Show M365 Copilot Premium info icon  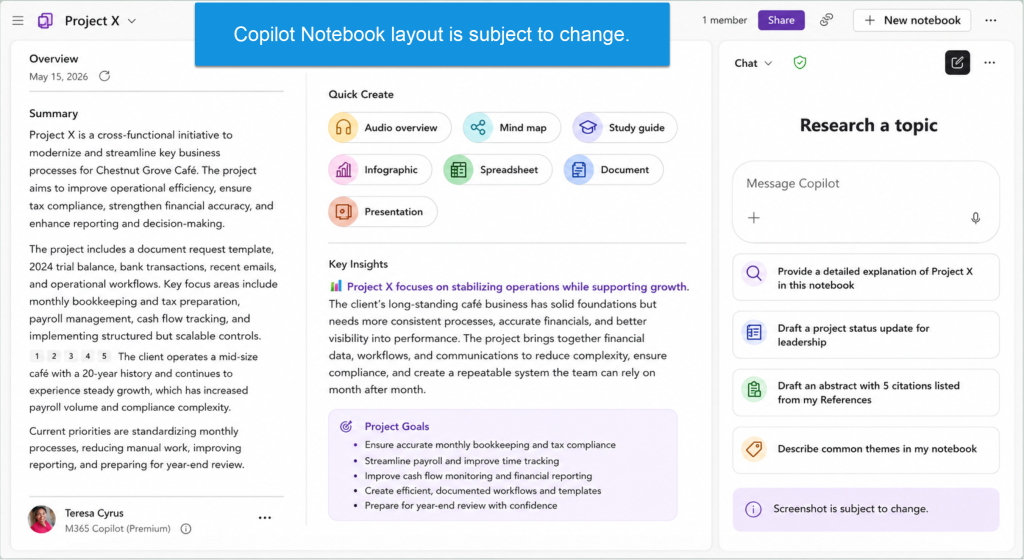186,529
